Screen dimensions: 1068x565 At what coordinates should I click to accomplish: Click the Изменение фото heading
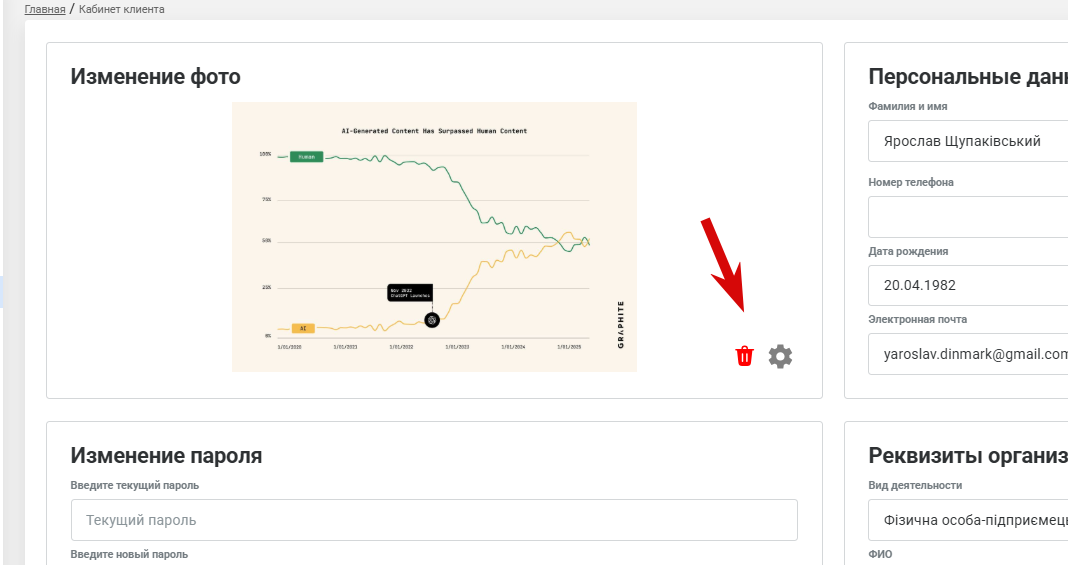155,77
